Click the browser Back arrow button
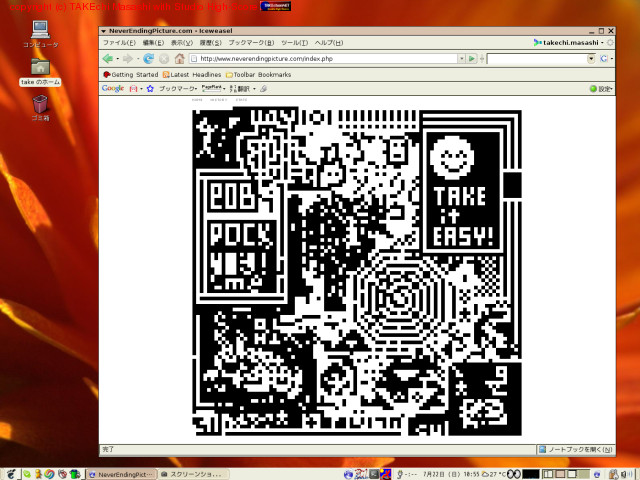This screenshot has width=640, height=480. [108, 59]
